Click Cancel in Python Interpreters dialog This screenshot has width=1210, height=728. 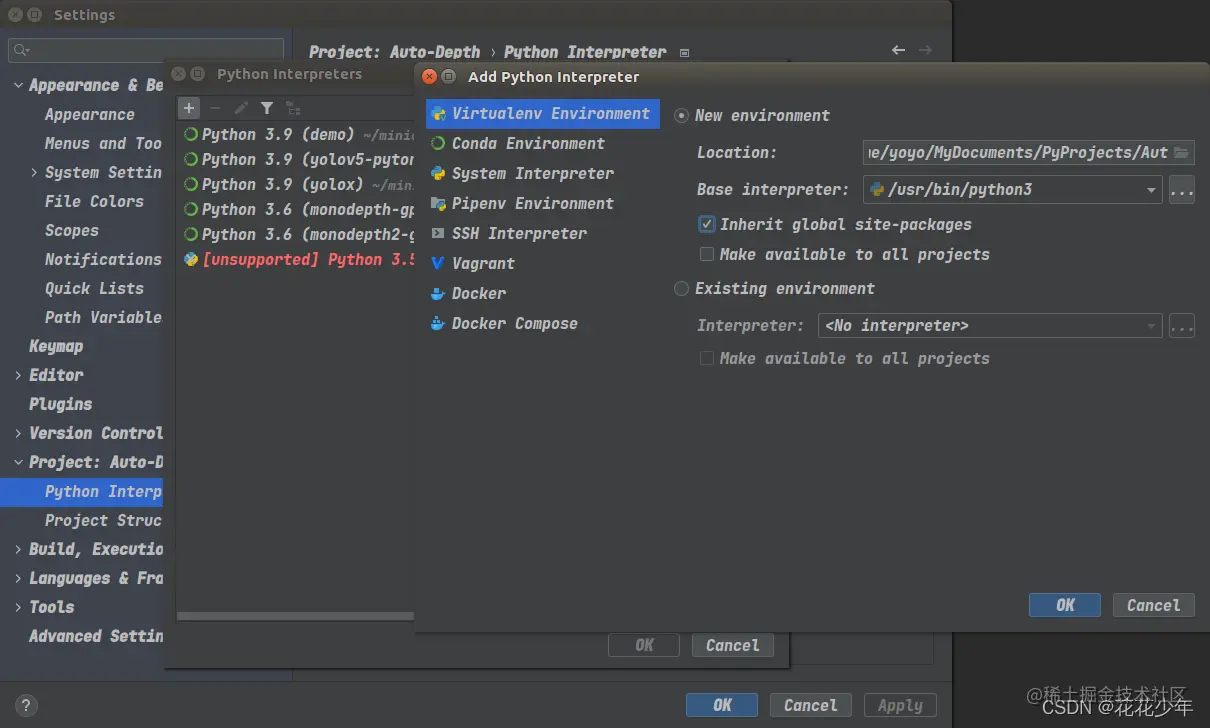click(x=733, y=645)
